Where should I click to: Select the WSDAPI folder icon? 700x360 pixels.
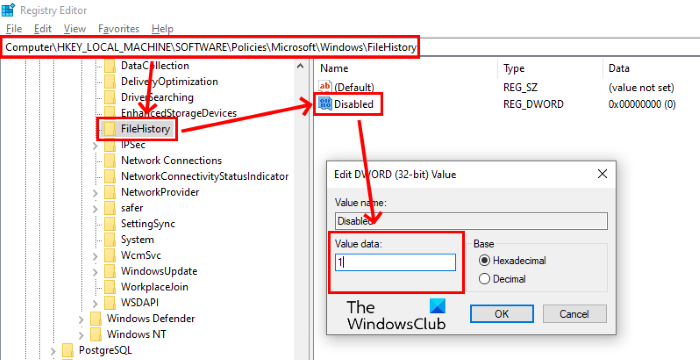point(110,303)
